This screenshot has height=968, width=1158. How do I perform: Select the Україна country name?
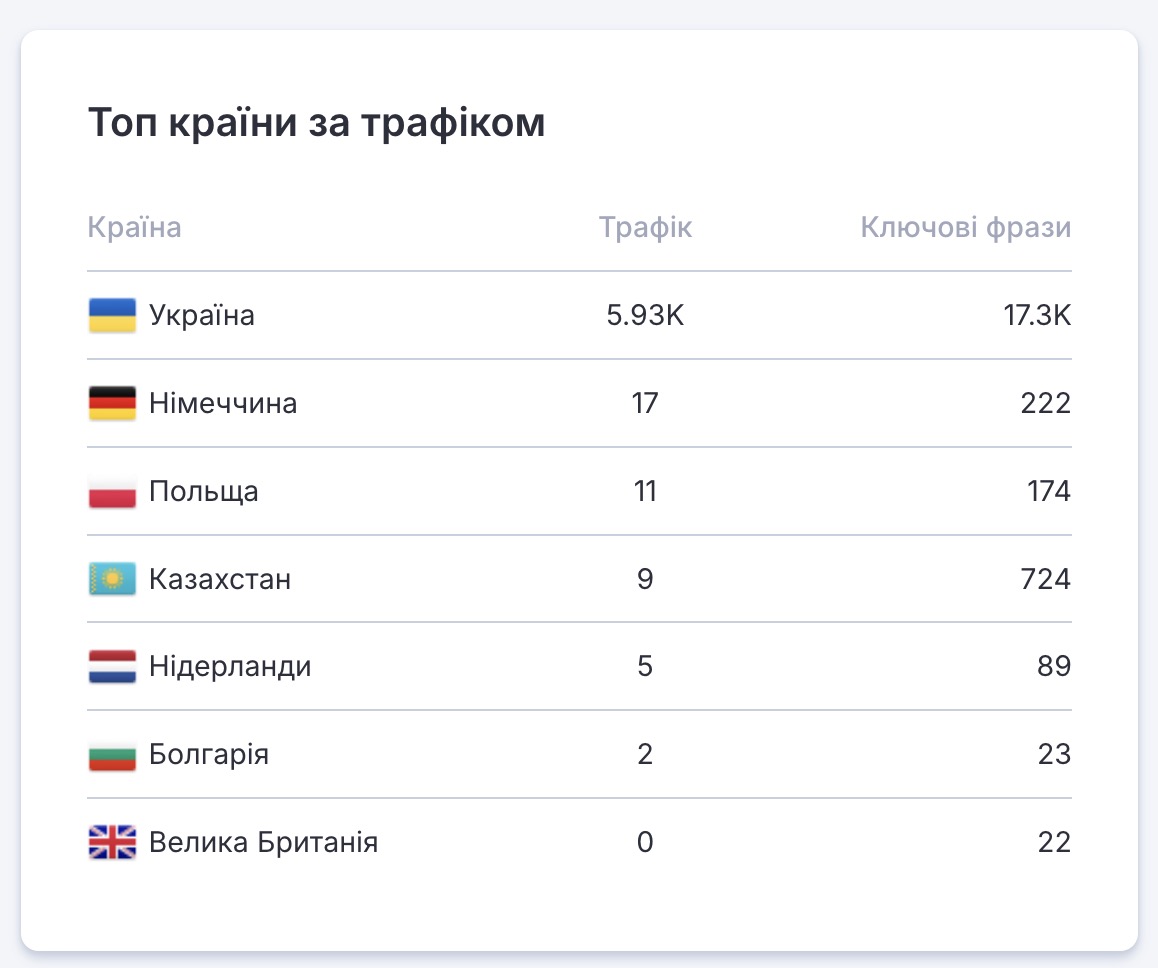[x=202, y=316]
